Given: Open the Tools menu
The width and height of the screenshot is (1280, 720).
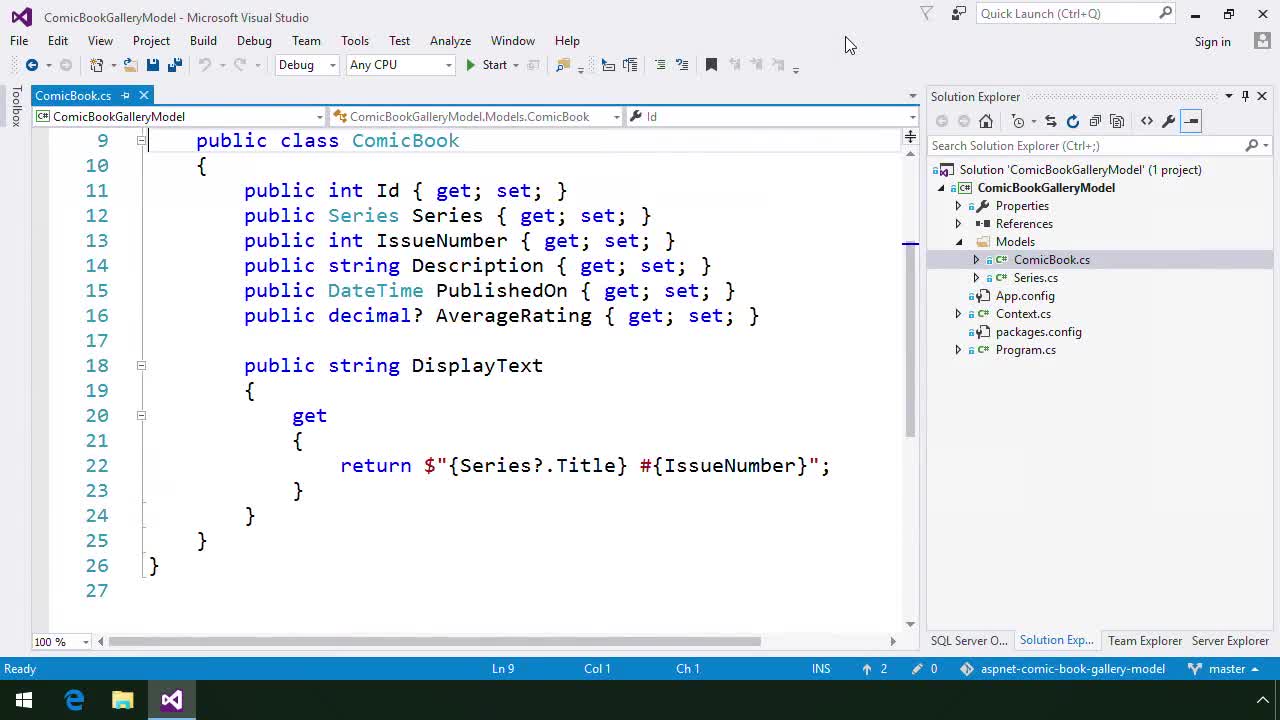Looking at the screenshot, I should 354,41.
